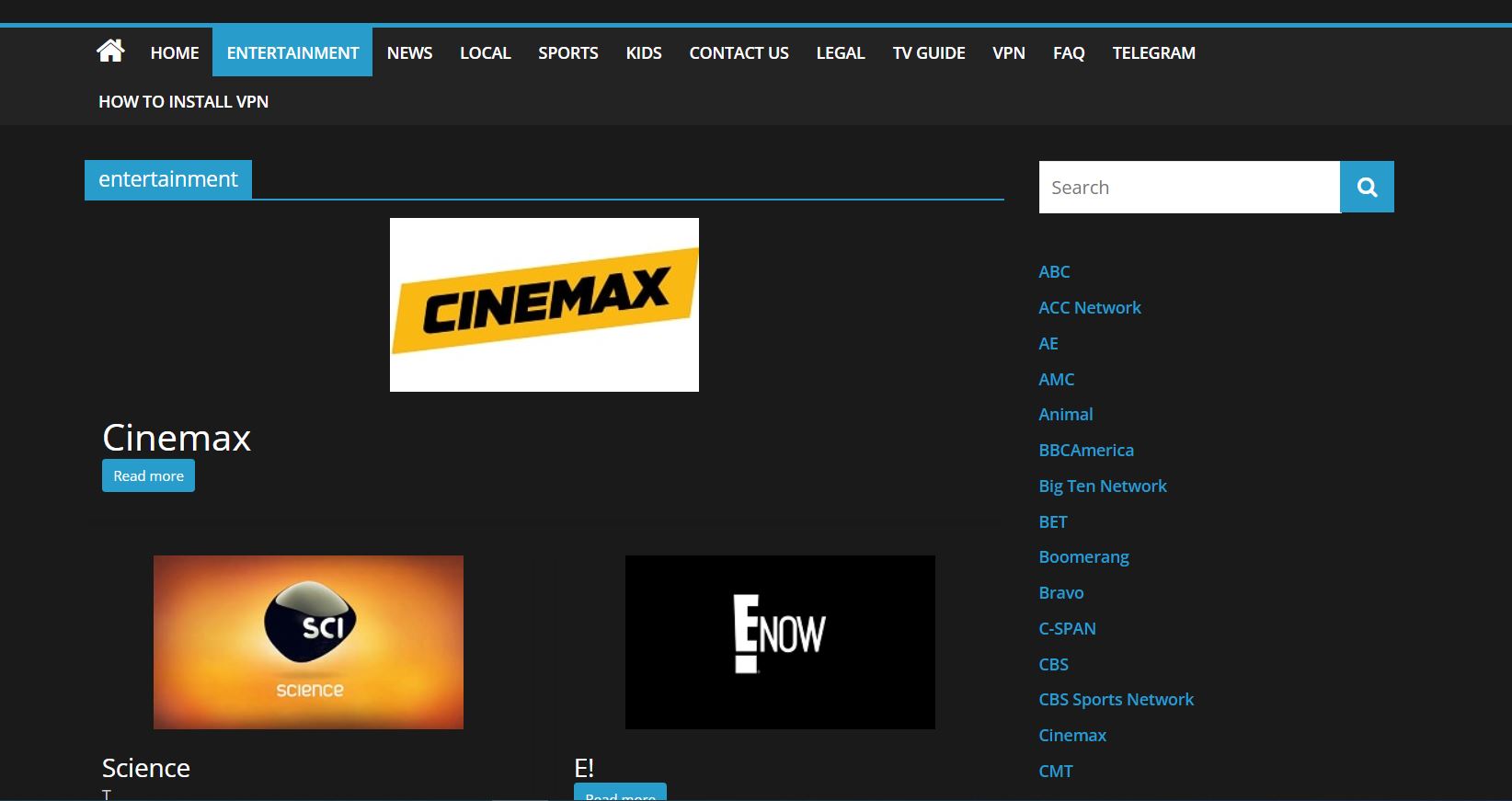This screenshot has height=801, width=1512.
Task: Open CMT sidebar link
Action: (x=1056, y=771)
